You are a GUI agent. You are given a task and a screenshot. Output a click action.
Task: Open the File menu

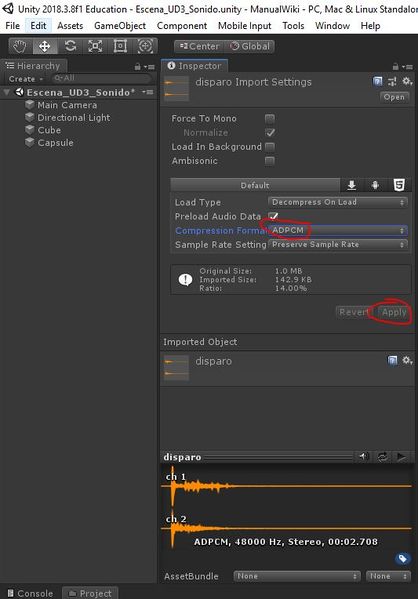tap(13, 26)
